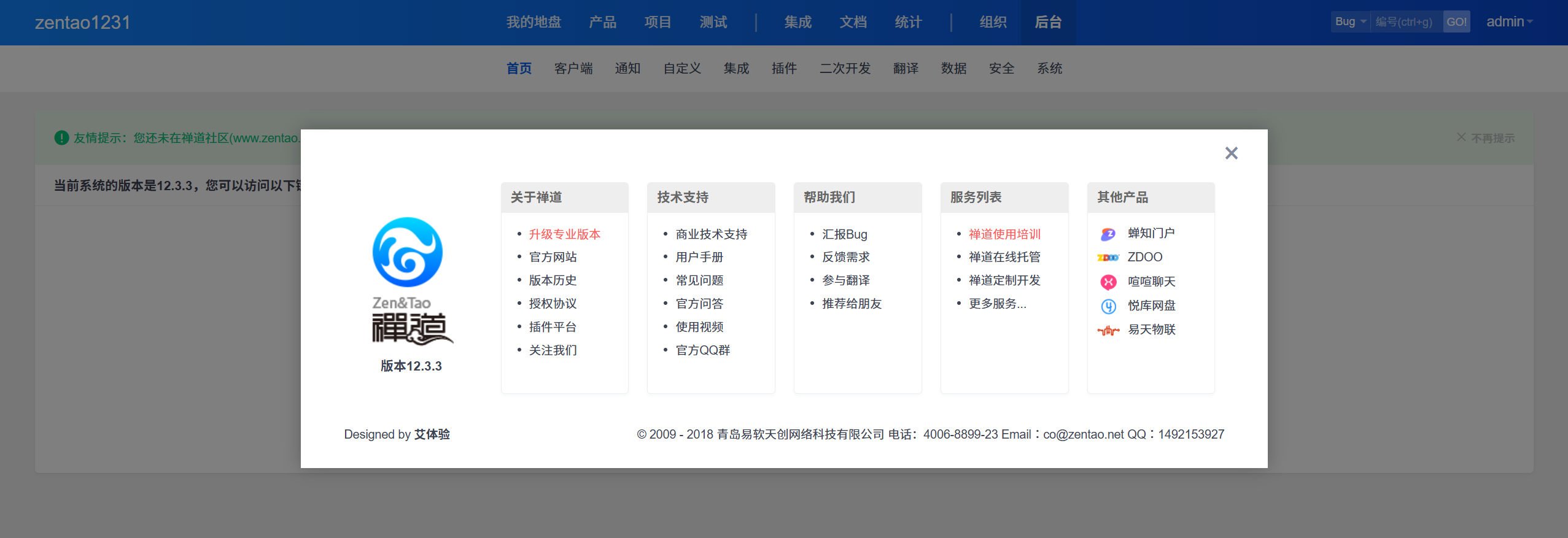Open the 更多服务... link

(x=998, y=304)
